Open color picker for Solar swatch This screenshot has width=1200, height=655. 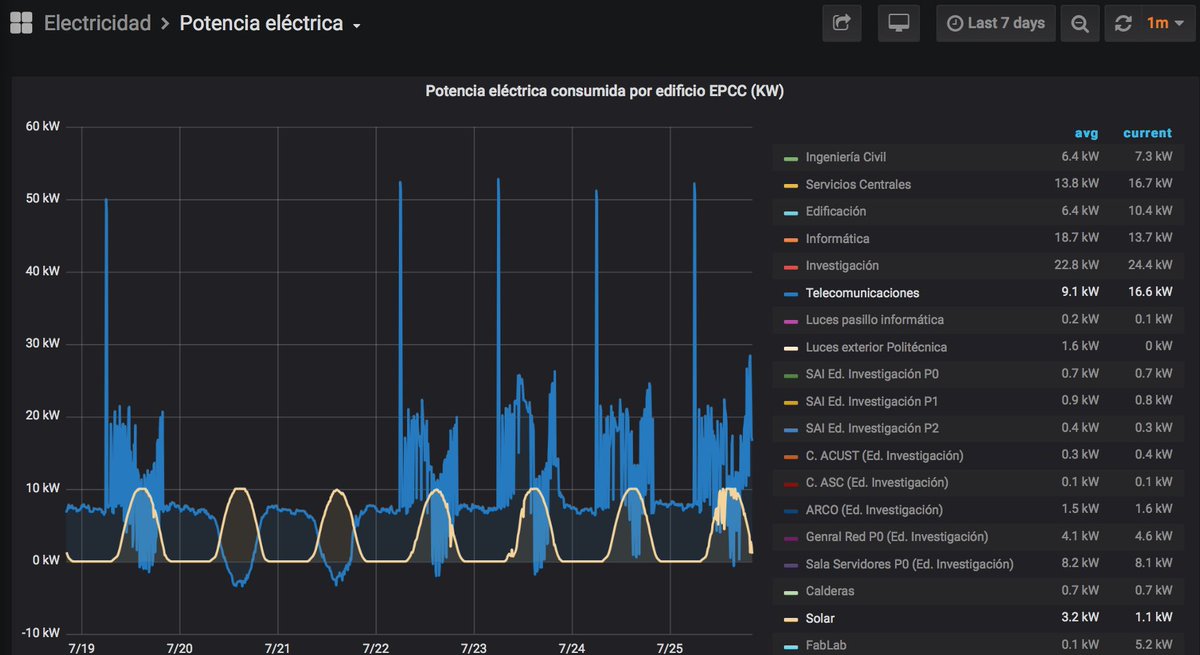pyautogui.click(x=791, y=620)
